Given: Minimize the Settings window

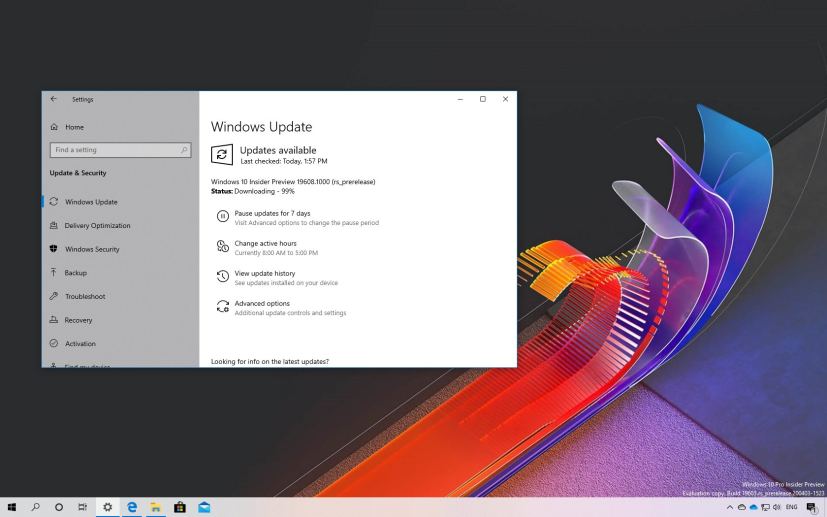Looking at the screenshot, I should pyautogui.click(x=460, y=99).
